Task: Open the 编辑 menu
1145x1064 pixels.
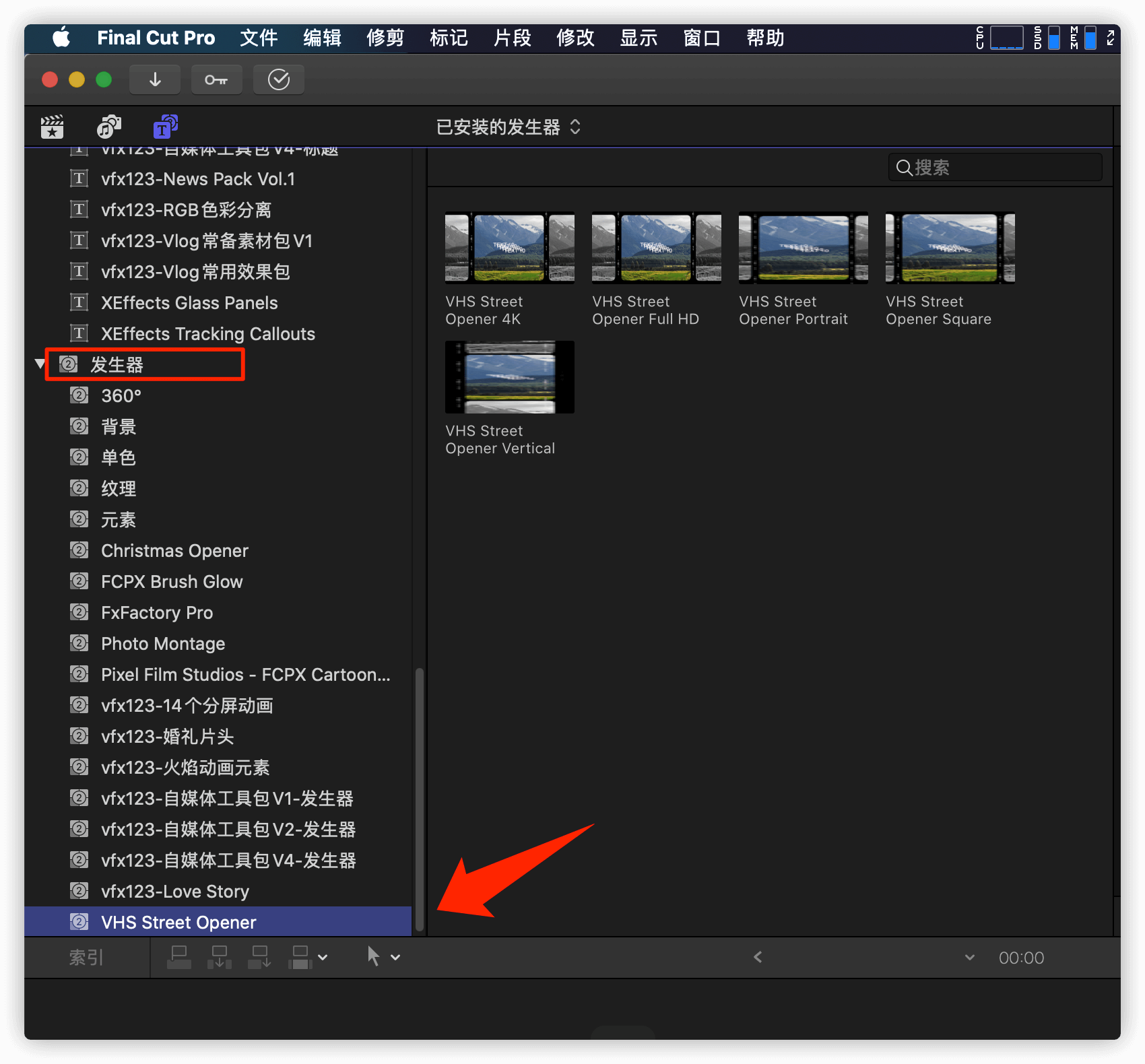Action: [x=322, y=38]
